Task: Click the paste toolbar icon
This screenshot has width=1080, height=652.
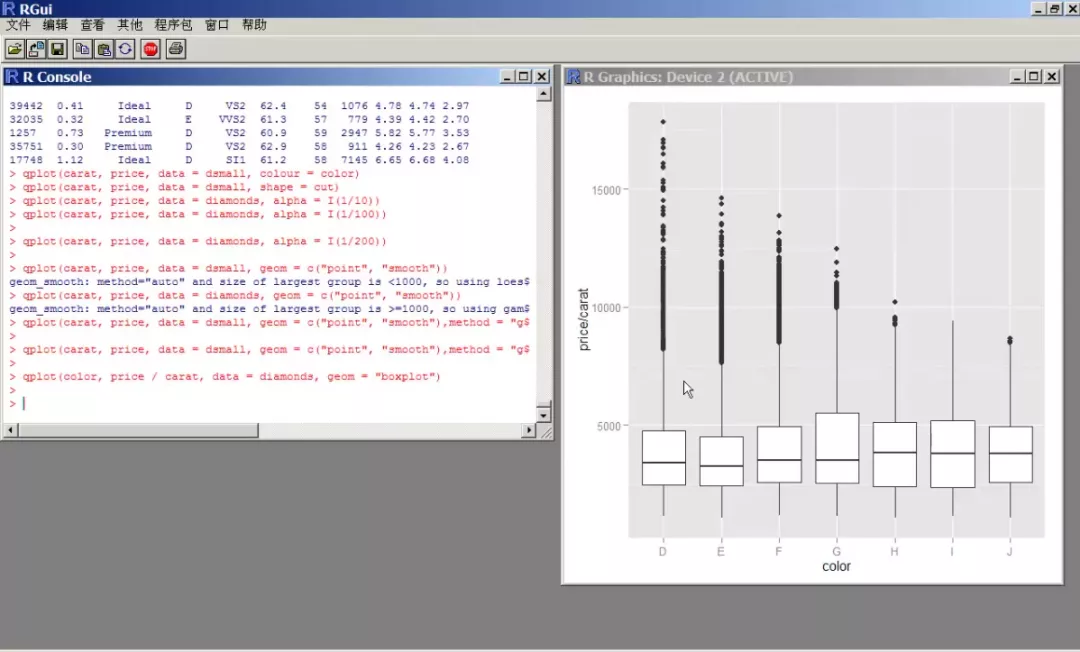Action: click(104, 48)
